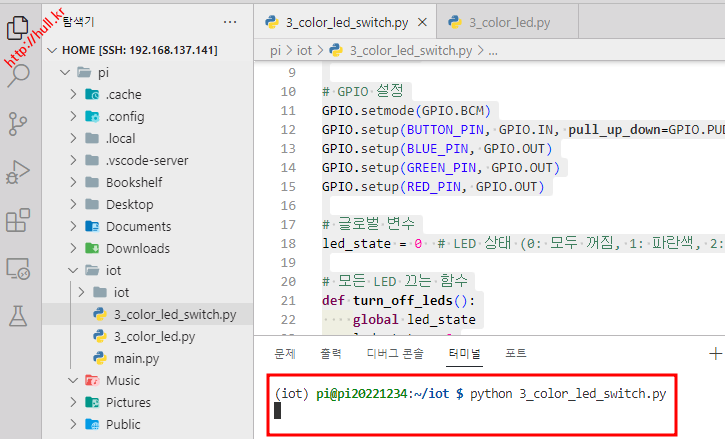
Task: Add a new terminal with plus icon
Action: click(715, 353)
